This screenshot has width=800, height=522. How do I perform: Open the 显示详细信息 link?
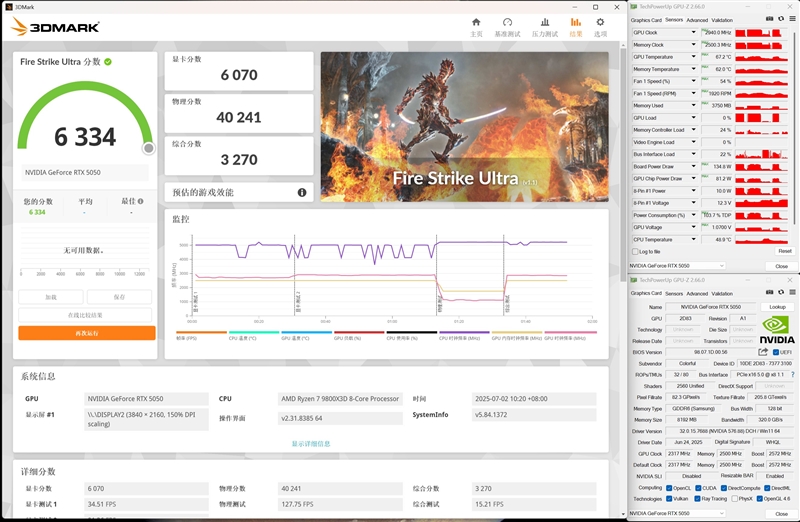pyautogui.click(x=311, y=443)
